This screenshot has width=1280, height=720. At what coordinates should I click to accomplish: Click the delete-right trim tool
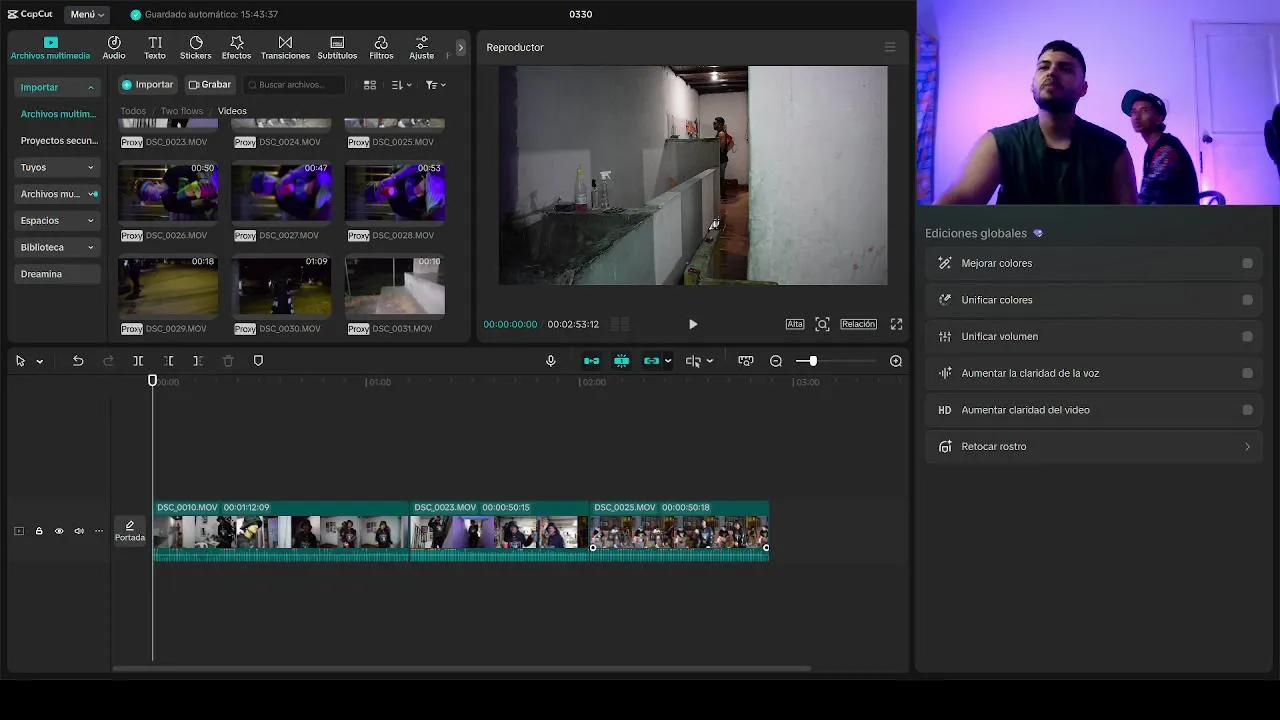(x=198, y=361)
